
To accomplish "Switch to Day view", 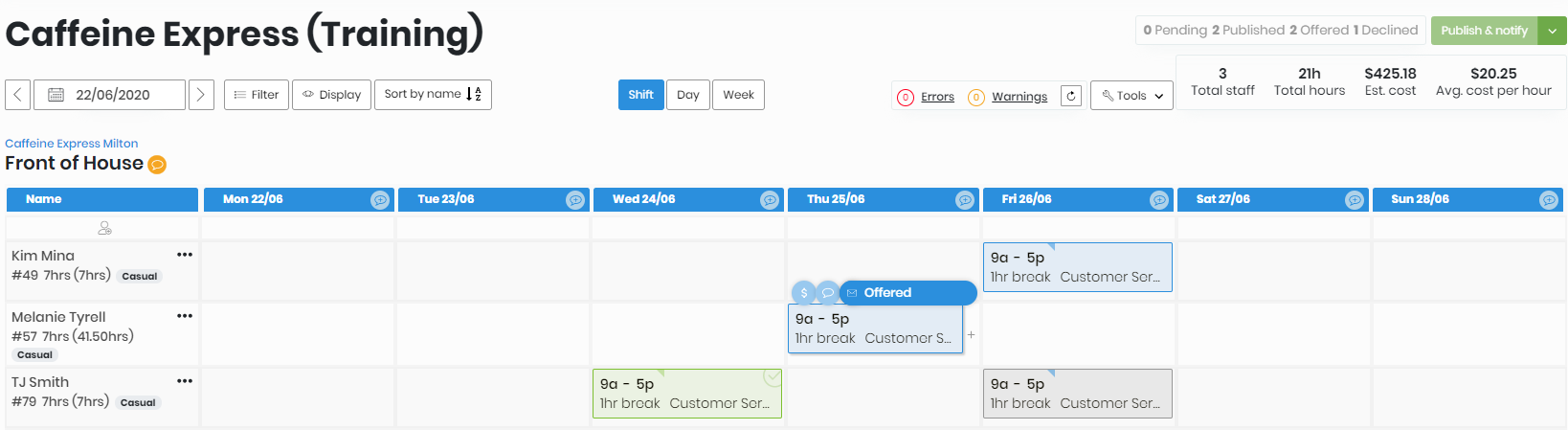I will click(687, 95).
